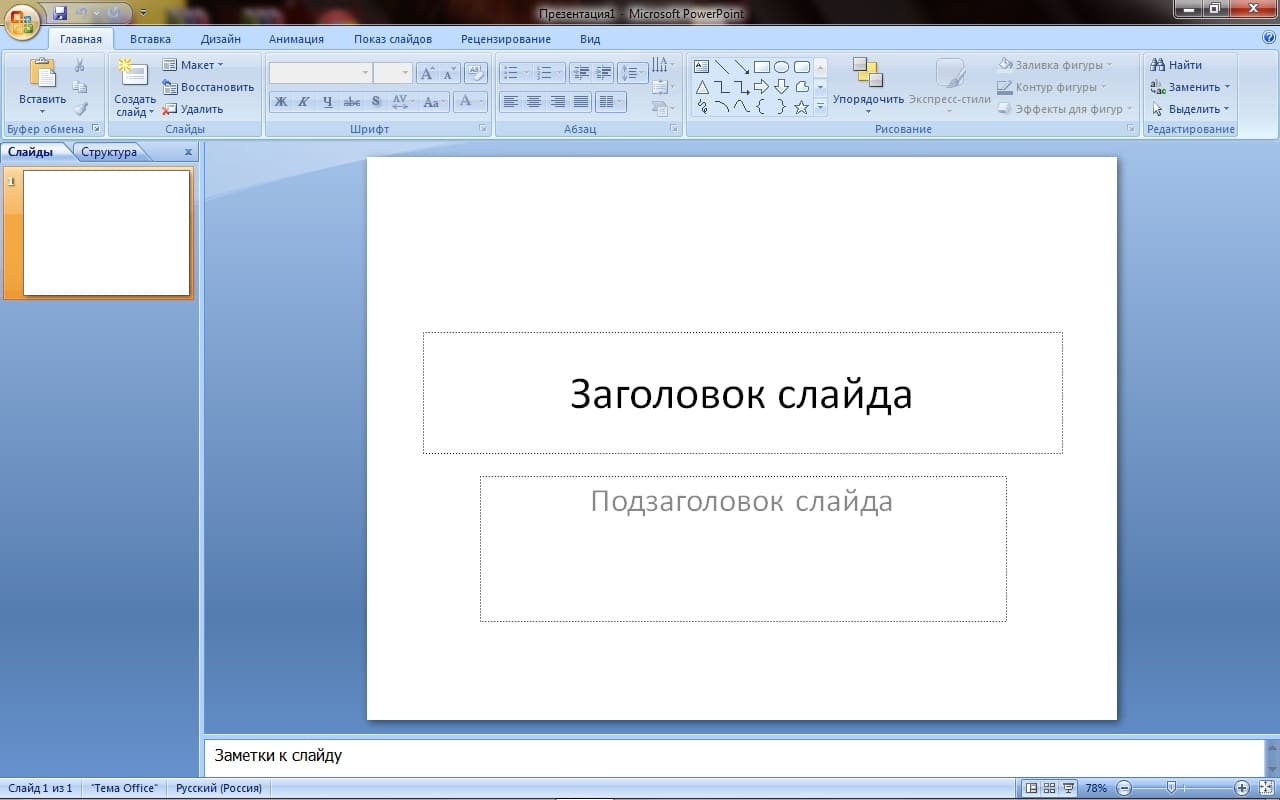Open the Дизайн ribbon tab

(x=220, y=39)
